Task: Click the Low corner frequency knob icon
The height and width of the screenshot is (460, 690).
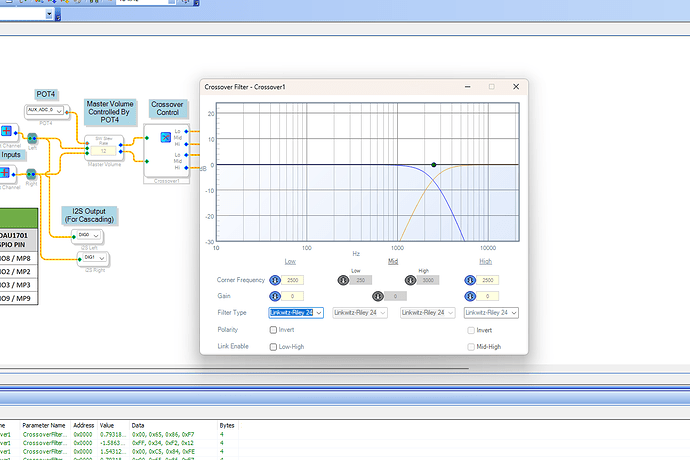Action: 275,281
